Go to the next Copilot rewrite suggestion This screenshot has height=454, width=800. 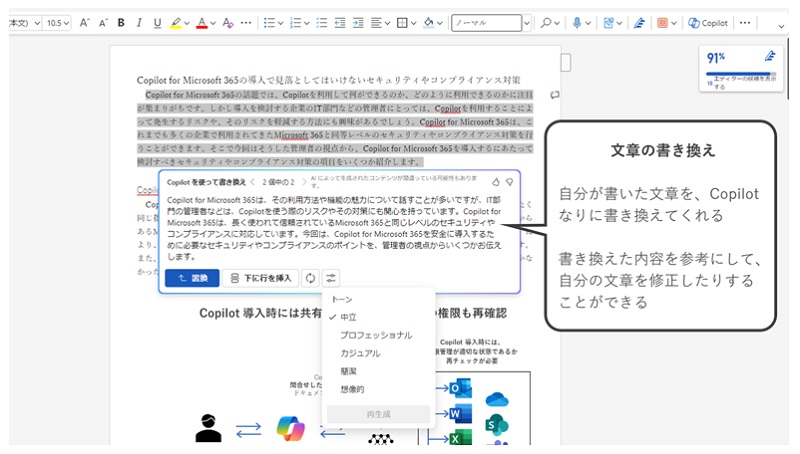click(304, 182)
